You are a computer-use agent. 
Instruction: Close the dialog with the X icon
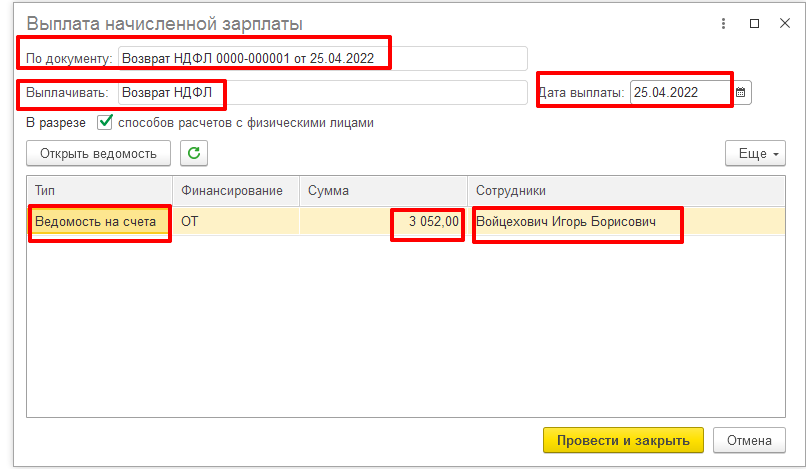(783, 23)
